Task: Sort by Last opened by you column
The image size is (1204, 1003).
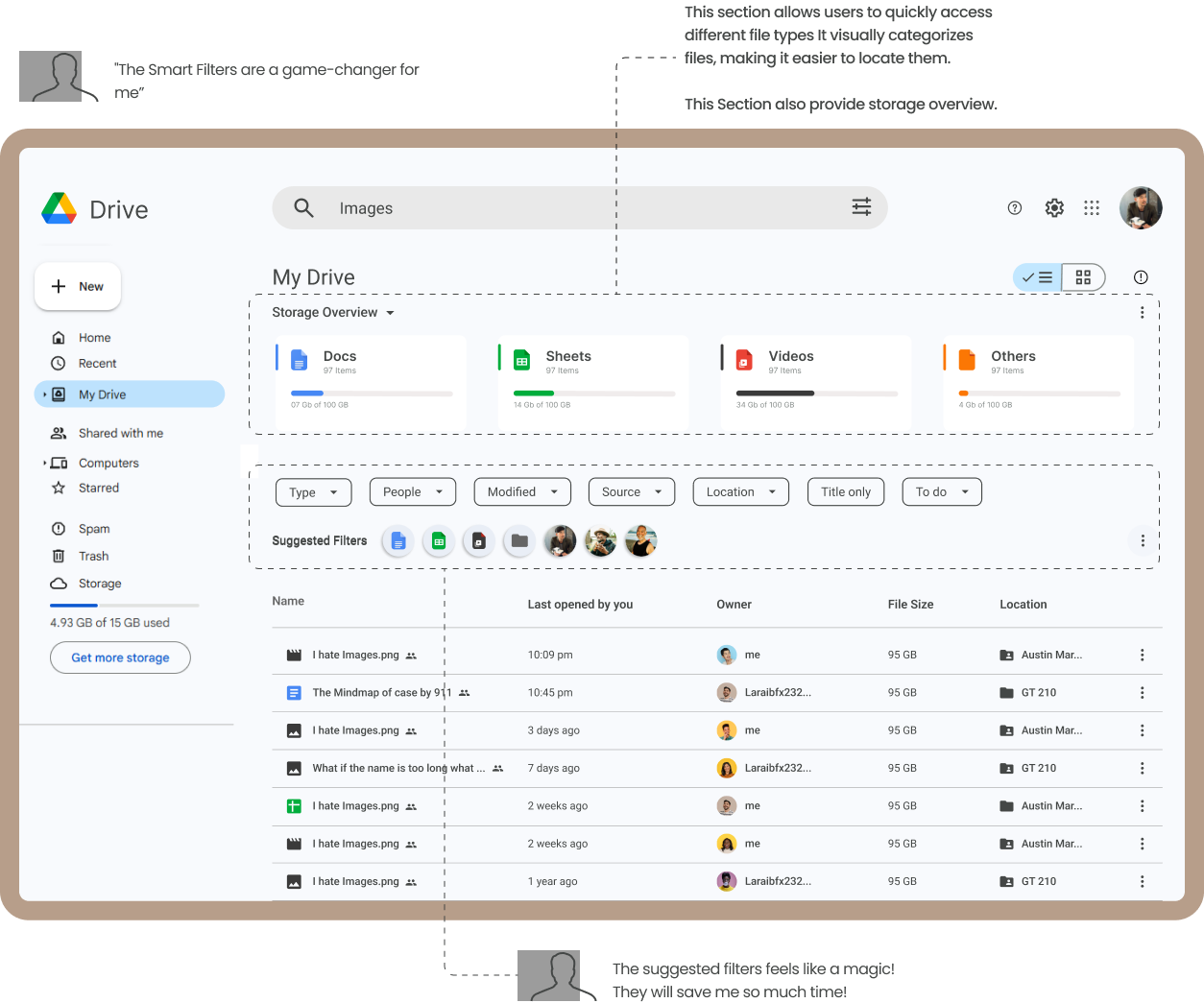Action: point(580,605)
